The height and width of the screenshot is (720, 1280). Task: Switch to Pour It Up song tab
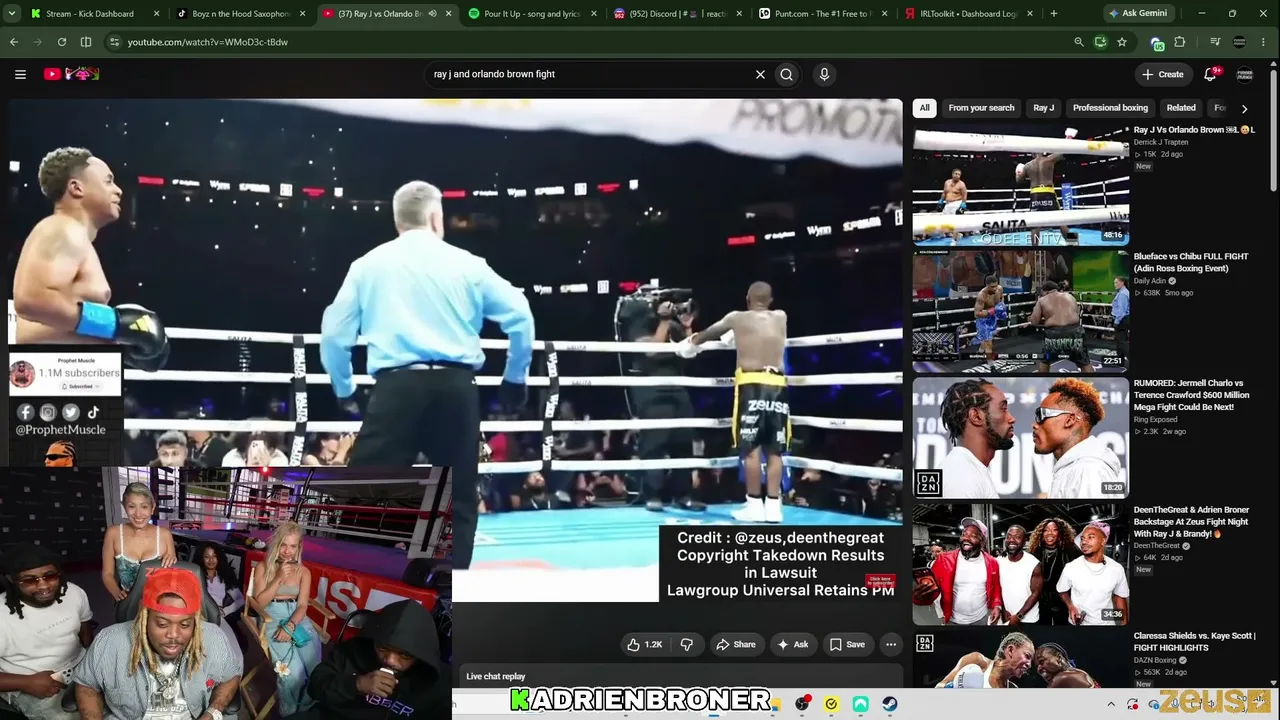tap(532, 14)
